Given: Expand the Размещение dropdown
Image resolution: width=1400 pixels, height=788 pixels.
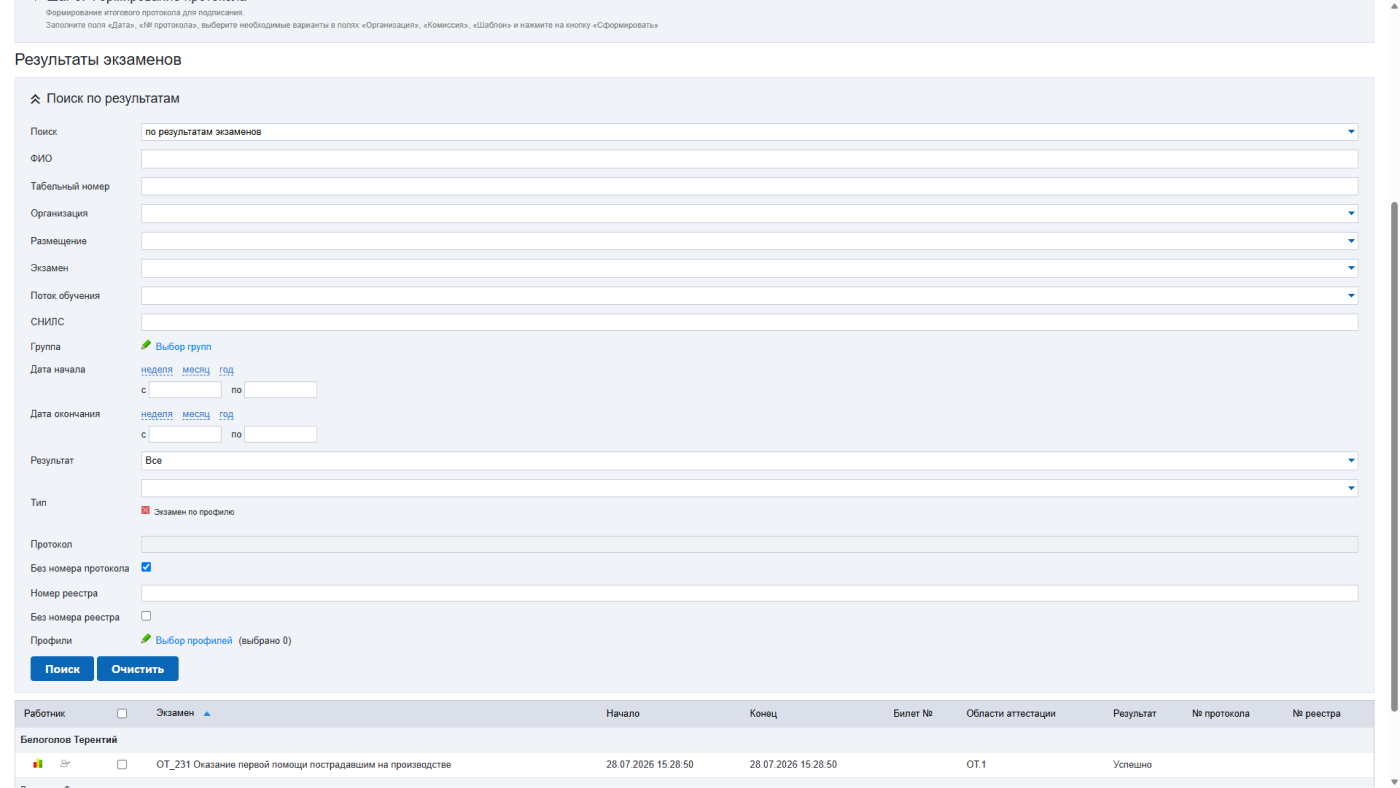Looking at the screenshot, I should point(749,241).
